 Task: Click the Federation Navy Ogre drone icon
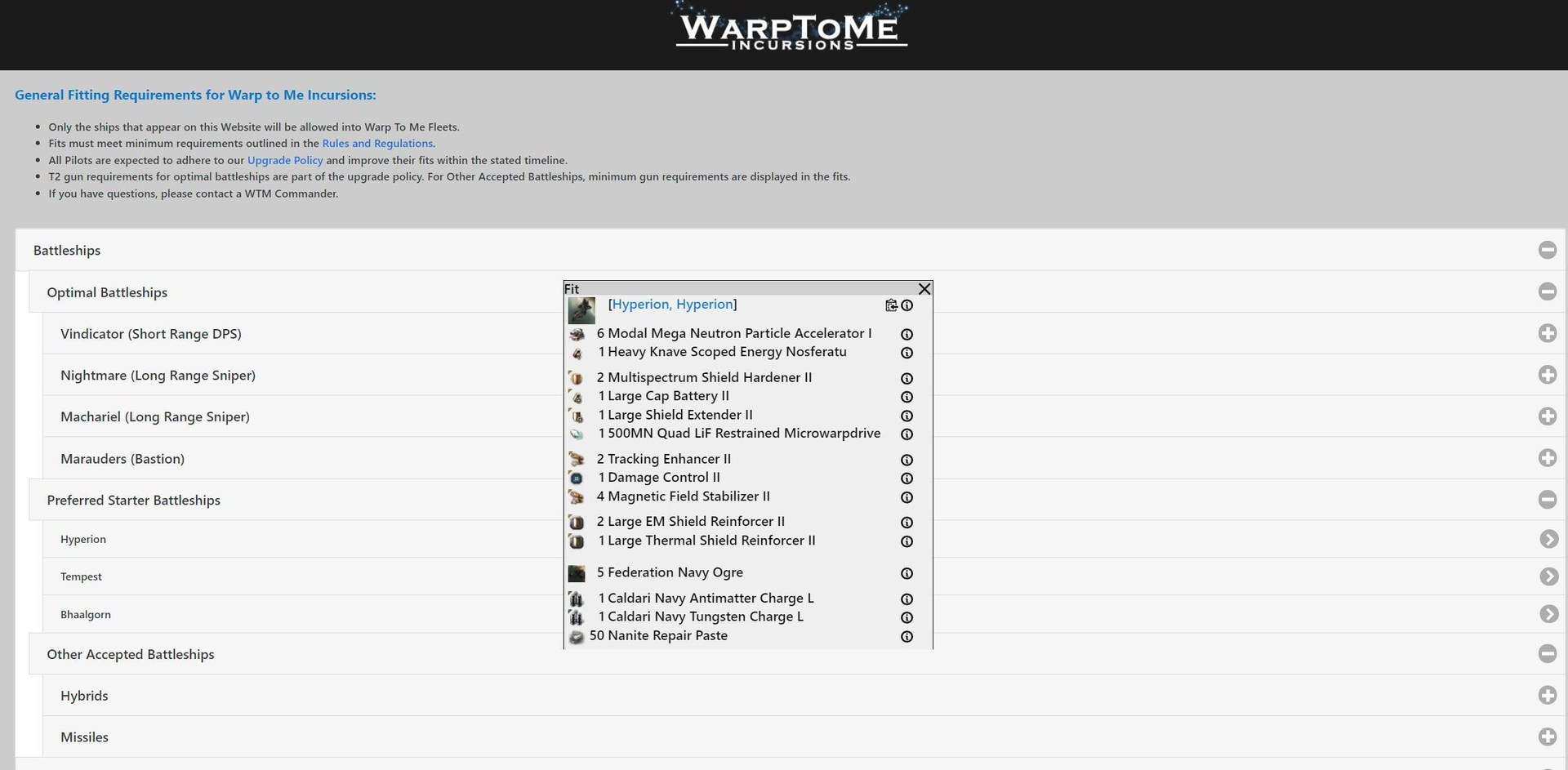click(x=577, y=573)
